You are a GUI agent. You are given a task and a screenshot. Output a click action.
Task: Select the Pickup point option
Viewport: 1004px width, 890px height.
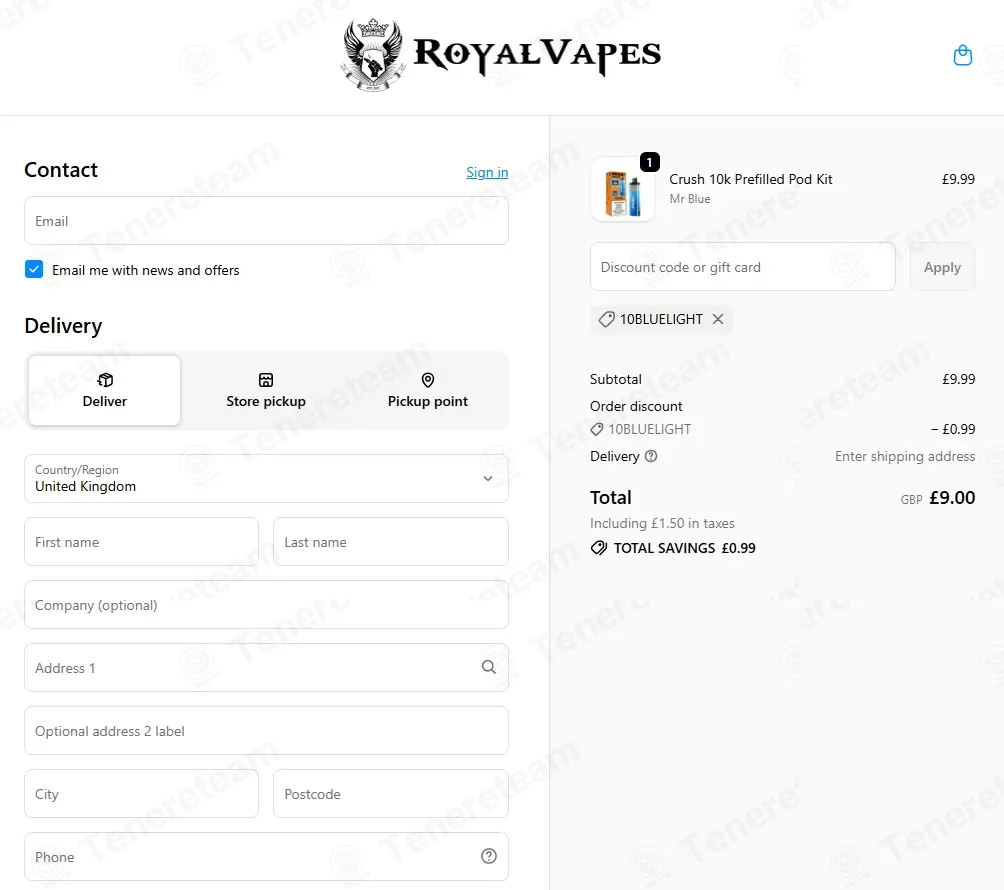point(428,391)
